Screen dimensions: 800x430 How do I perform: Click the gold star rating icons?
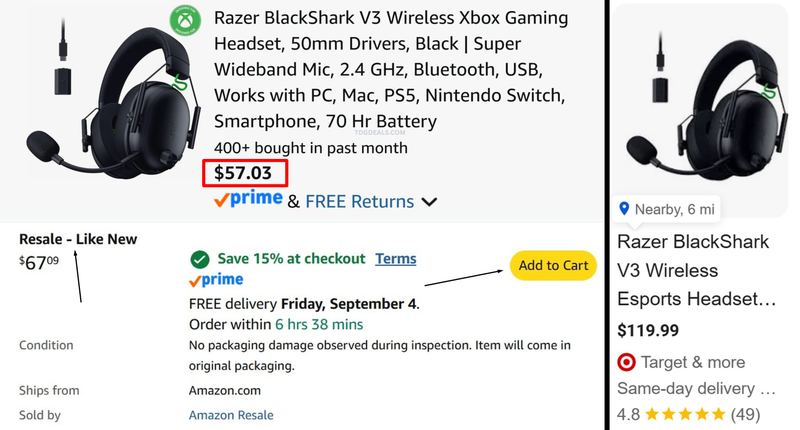(x=685, y=414)
